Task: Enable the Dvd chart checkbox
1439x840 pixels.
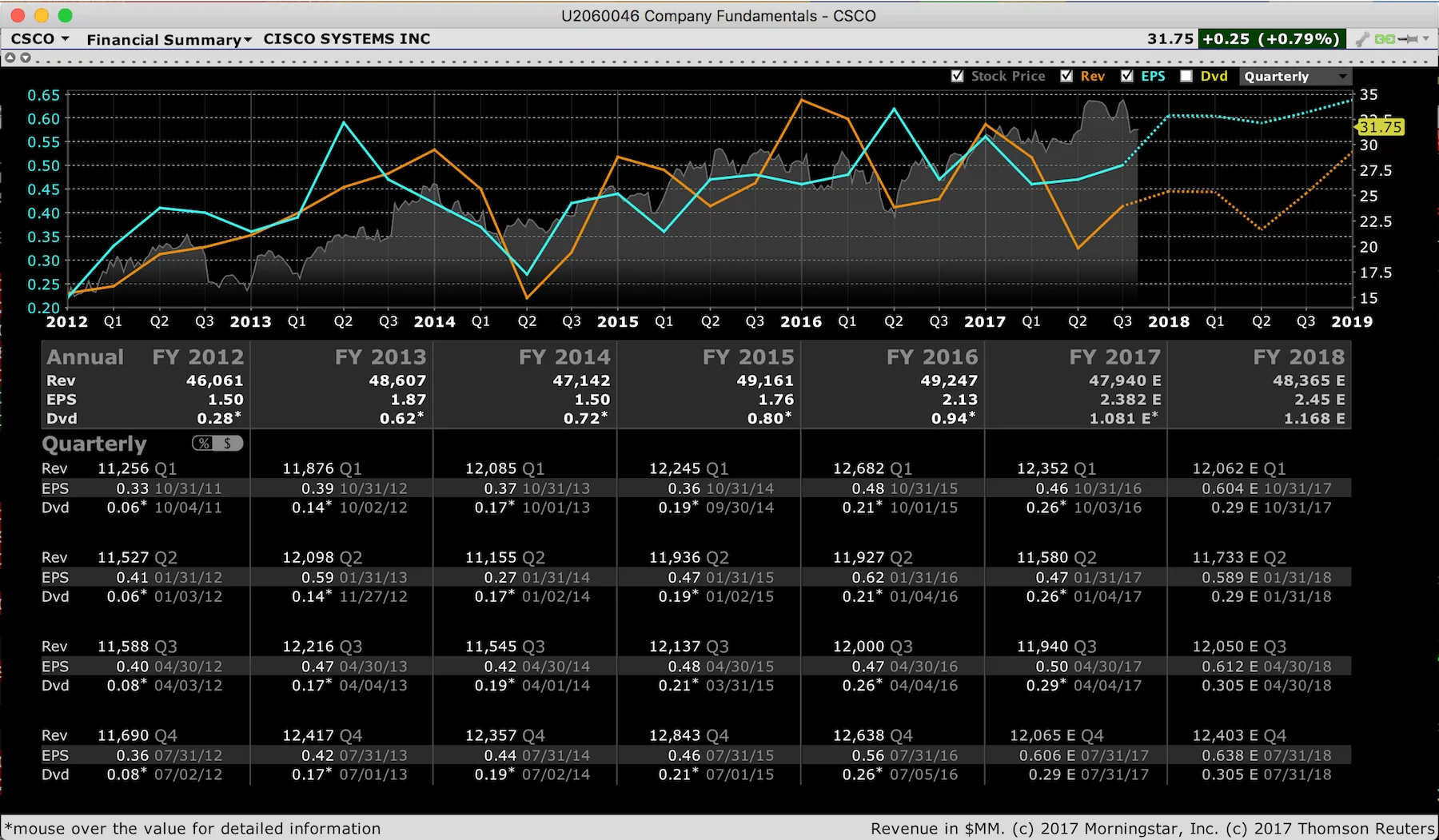Action: point(1186,76)
